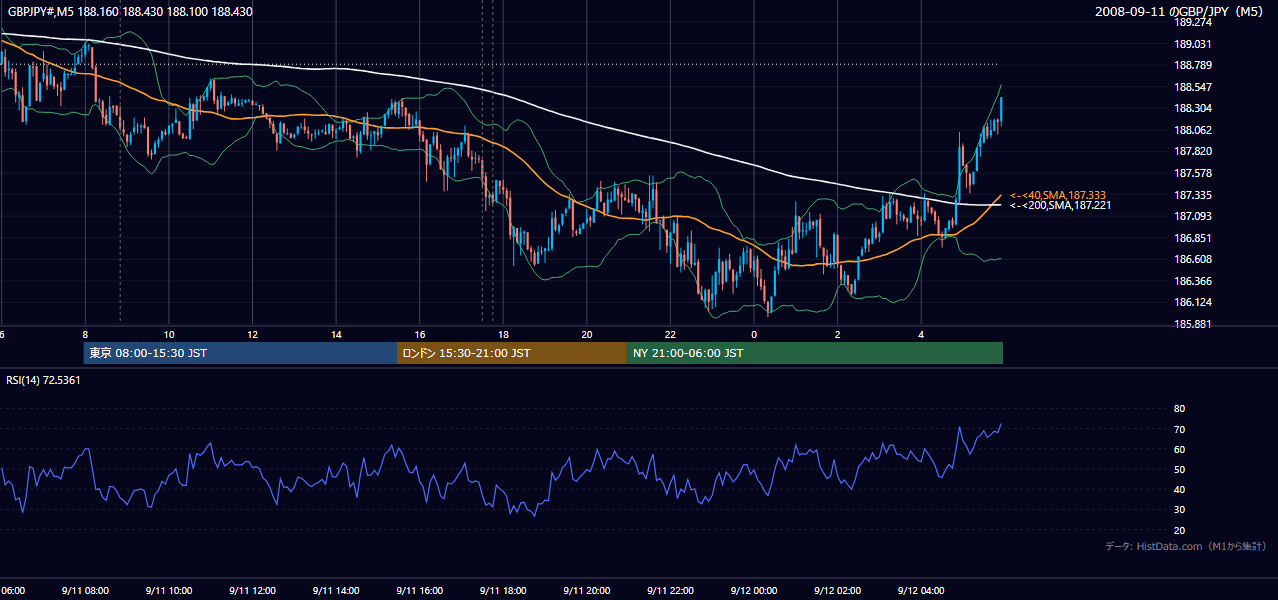
Task: Click price level 189.274 on the axis
Action: [x=1192, y=22]
